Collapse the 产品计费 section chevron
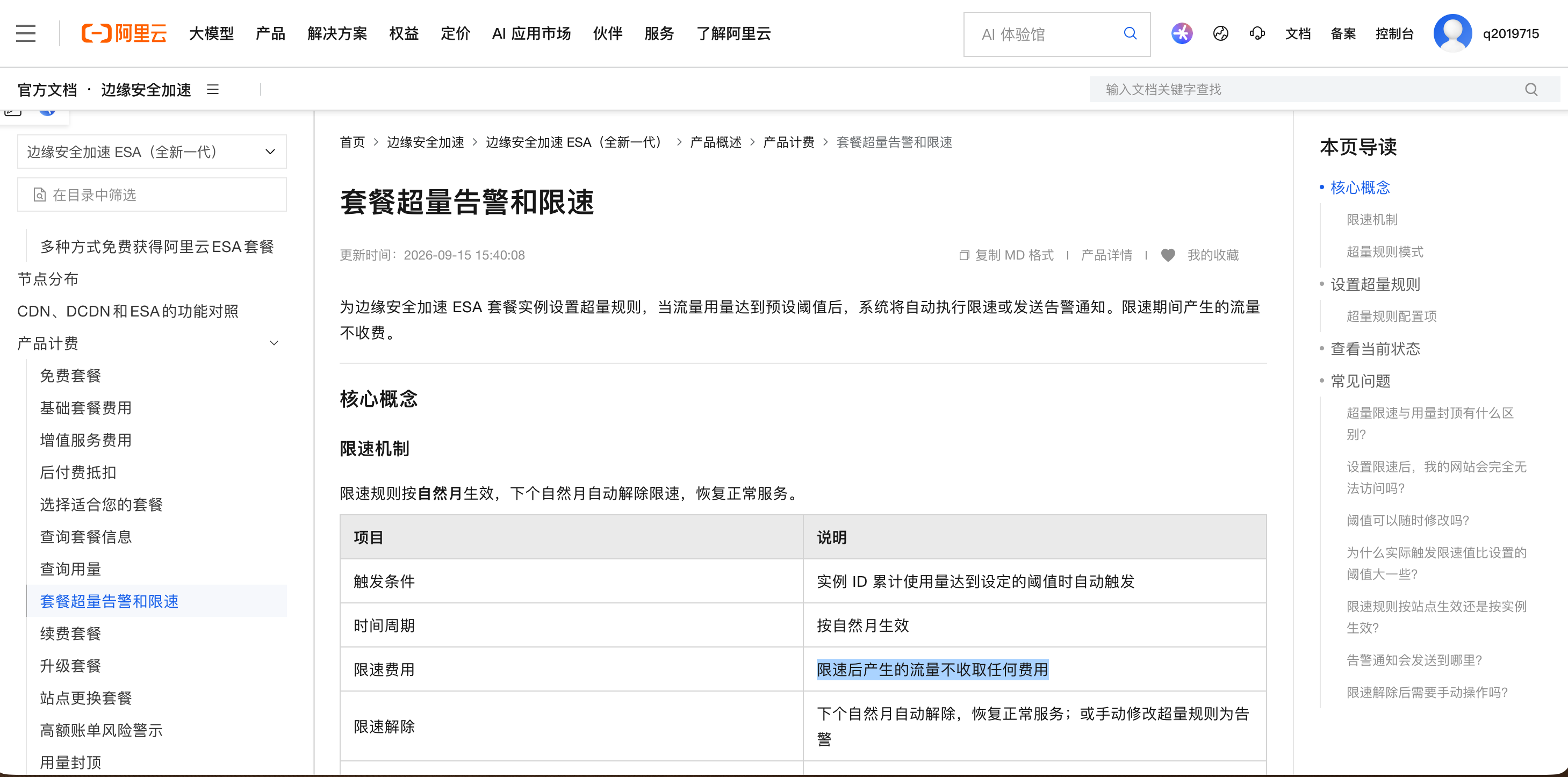This screenshot has width=1568, height=777. 274,343
